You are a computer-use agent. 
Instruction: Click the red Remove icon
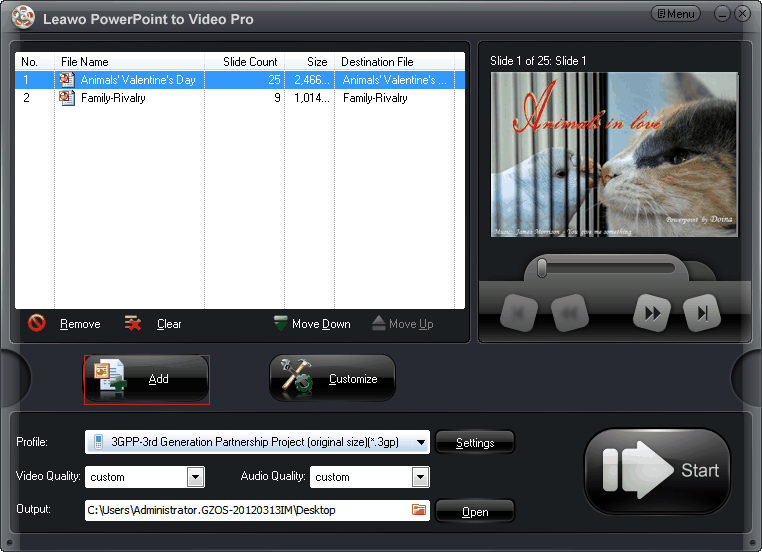coord(37,323)
